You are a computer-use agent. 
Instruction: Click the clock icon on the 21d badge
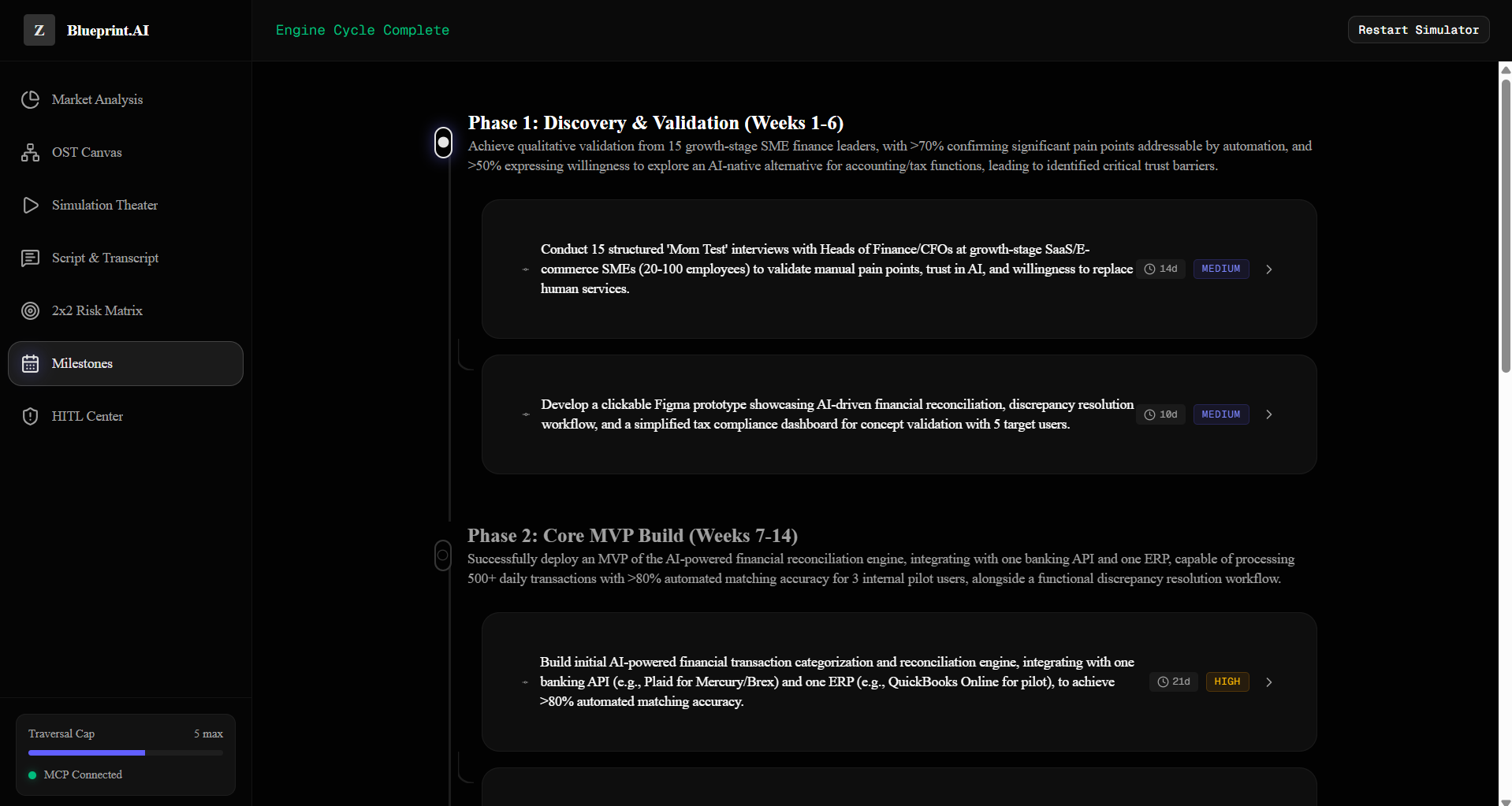1163,682
